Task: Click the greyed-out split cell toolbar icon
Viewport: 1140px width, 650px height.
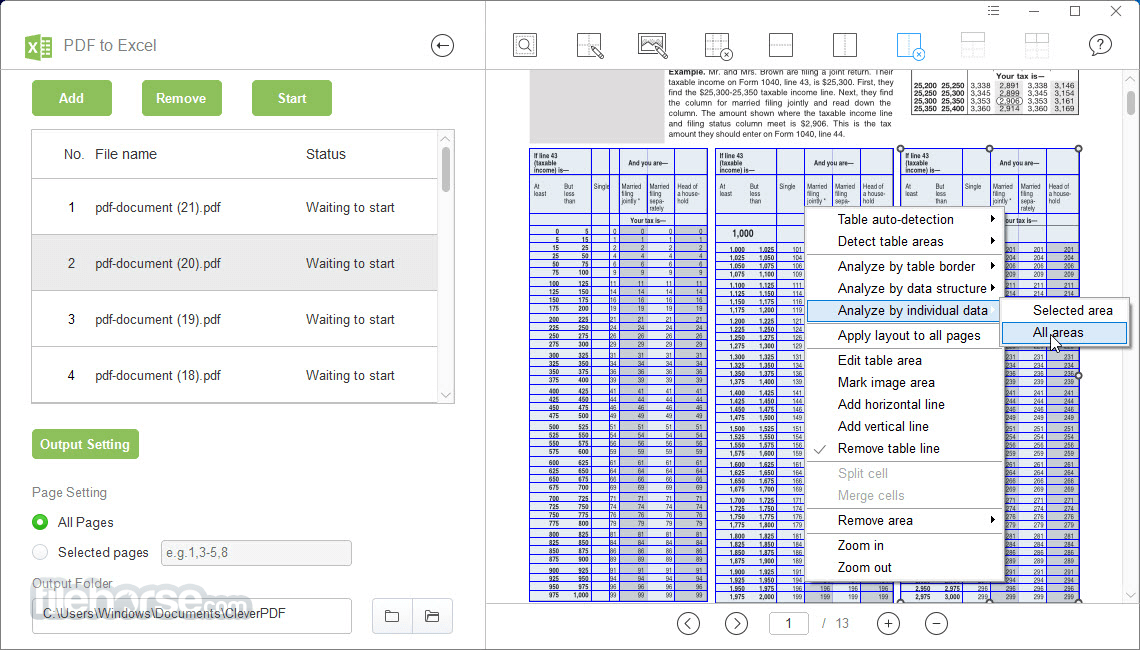Action: click(1036, 45)
